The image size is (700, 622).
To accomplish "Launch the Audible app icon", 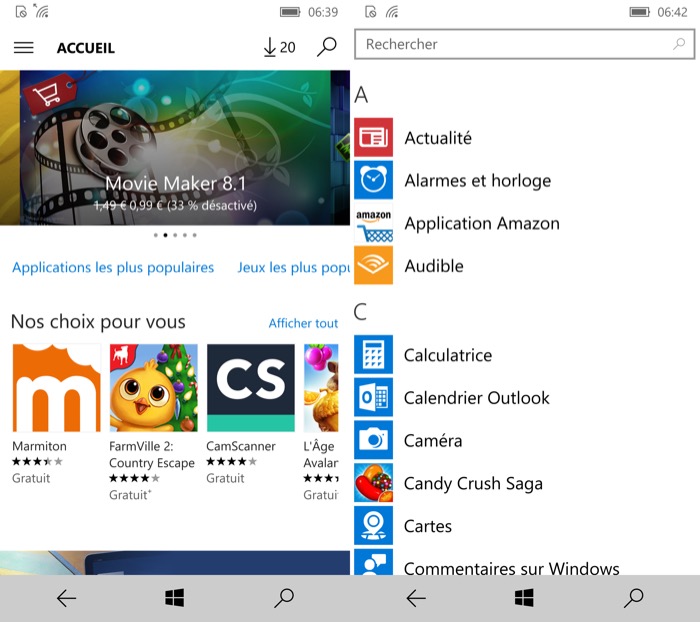I will (374, 265).
